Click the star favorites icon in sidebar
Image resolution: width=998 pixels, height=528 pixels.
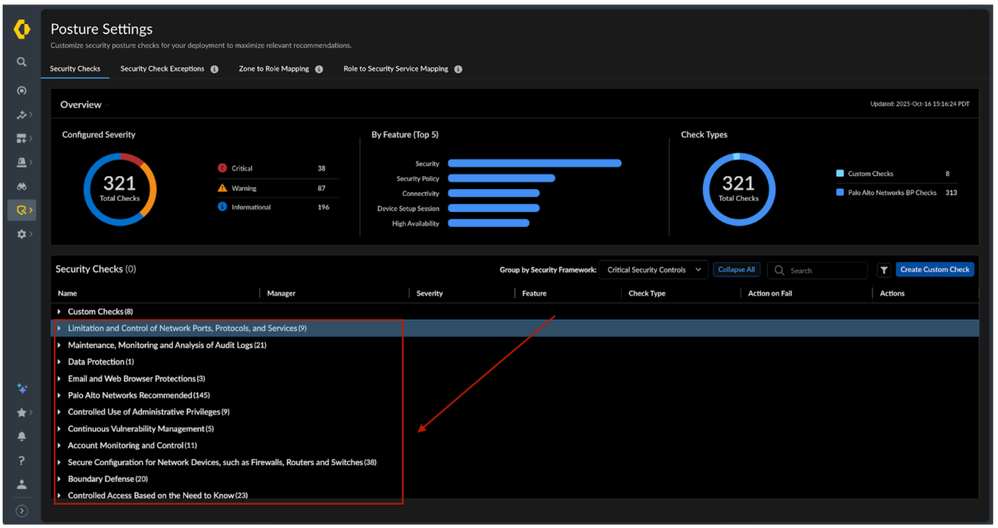point(21,412)
